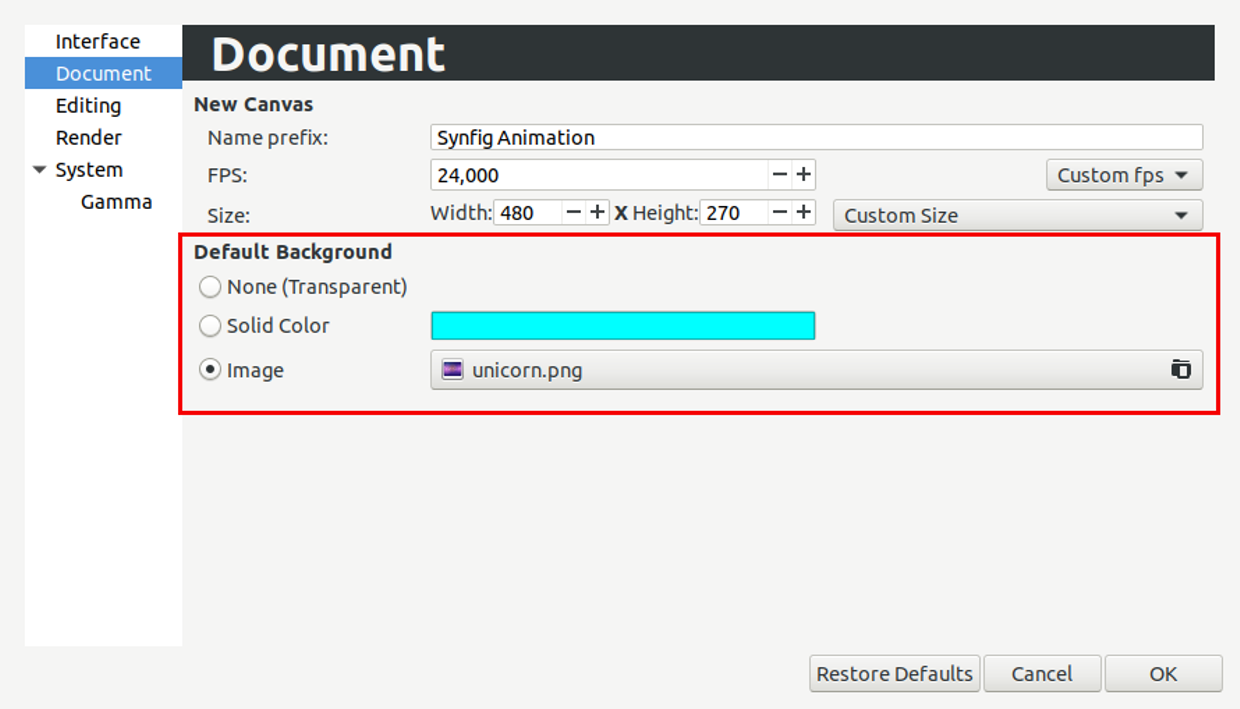This screenshot has height=709, width=1240.
Task: Open the cyan background color swatch
Action: (x=623, y=326)
